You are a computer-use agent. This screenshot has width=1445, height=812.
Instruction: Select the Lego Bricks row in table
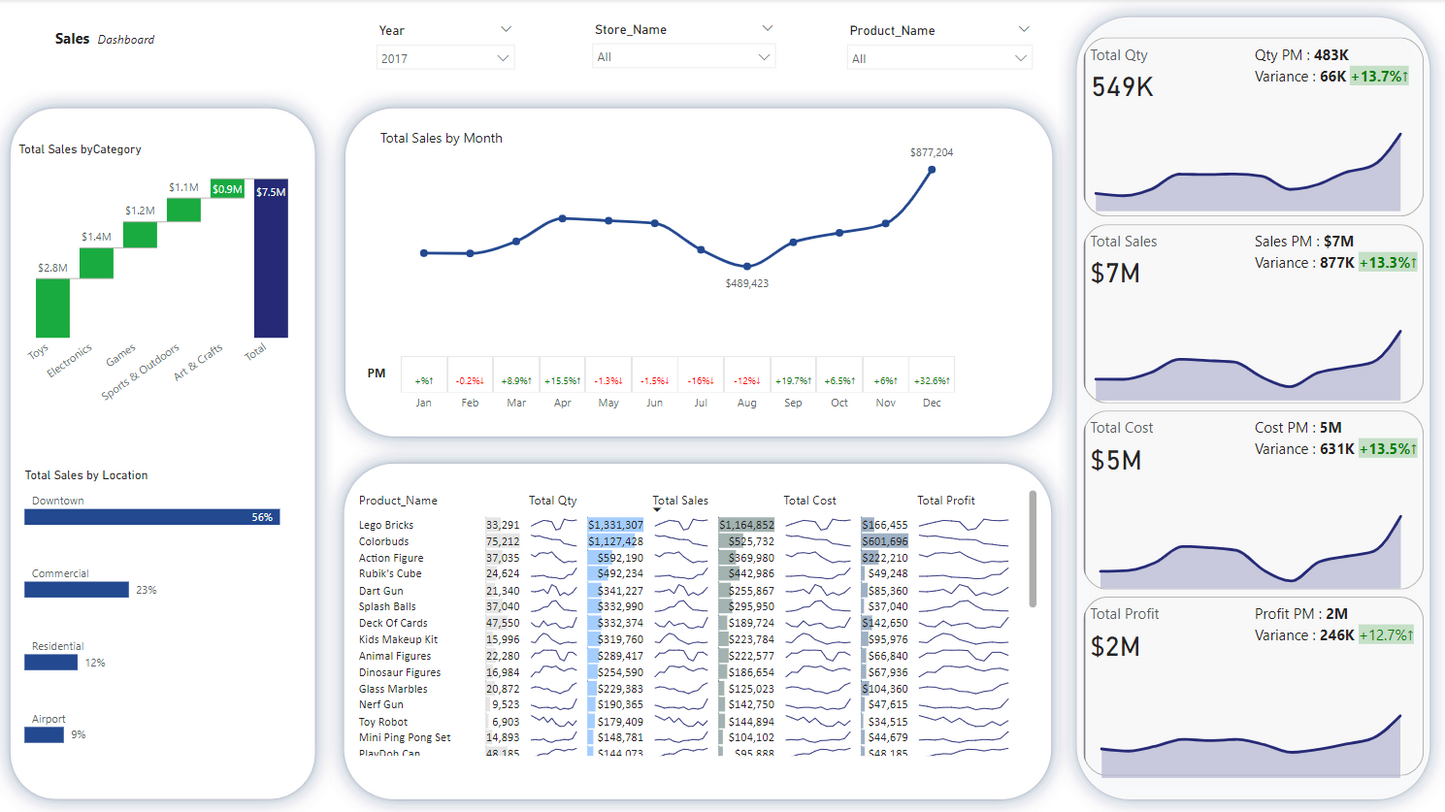pos(386,525)
